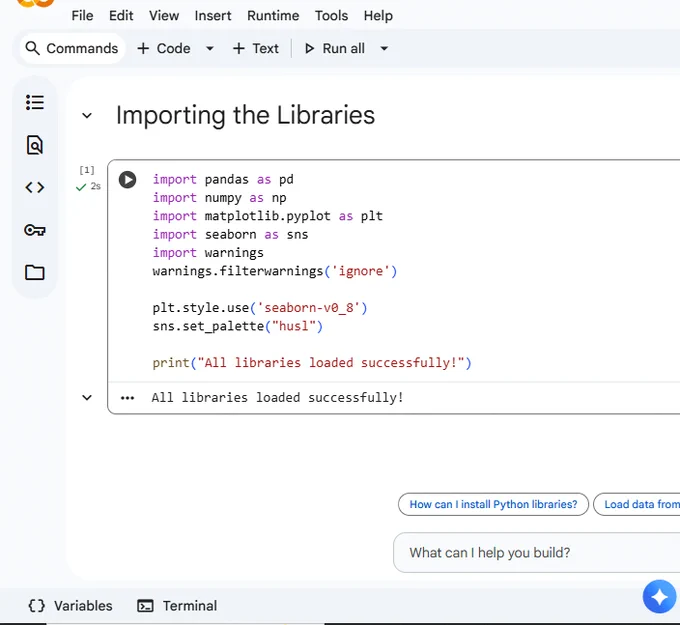This screenshot has width=680, height=625.
Task: Click the 'Load data from' suggestion chip
Action: point(637,504)
